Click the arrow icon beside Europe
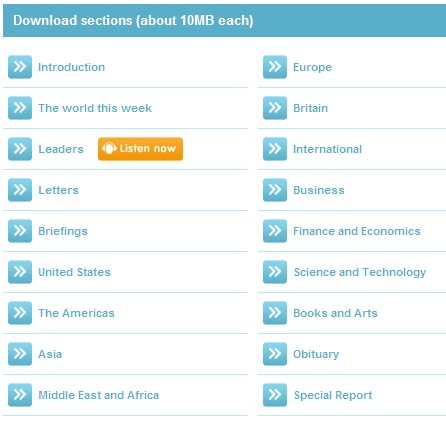Screen dimensions: 446x426 275,67
